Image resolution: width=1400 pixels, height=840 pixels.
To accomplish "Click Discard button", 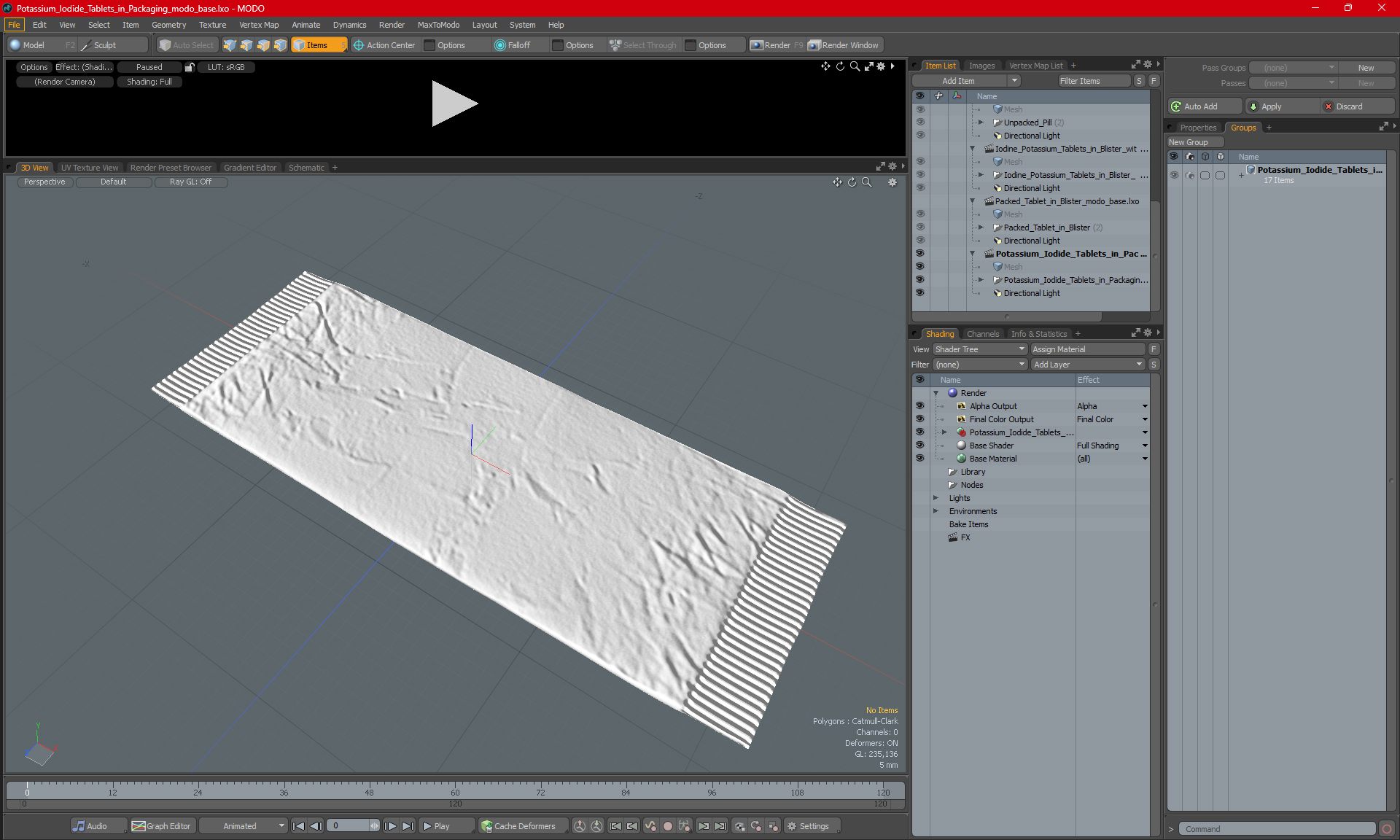I will [x=1357, y=106].
